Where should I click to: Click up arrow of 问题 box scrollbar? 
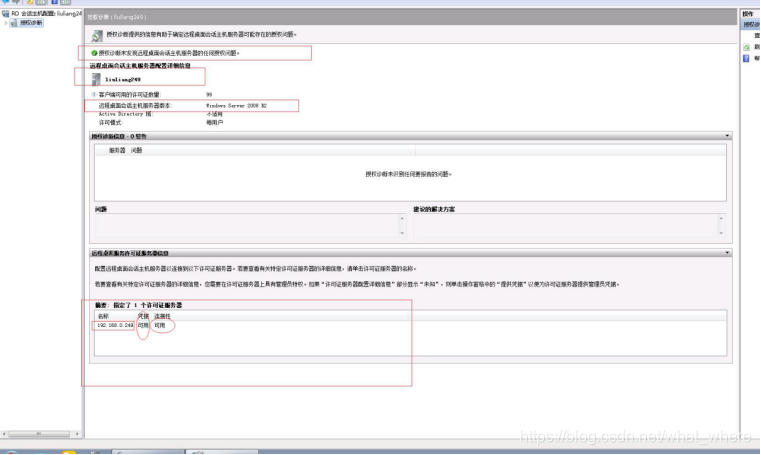coord(402,218)
